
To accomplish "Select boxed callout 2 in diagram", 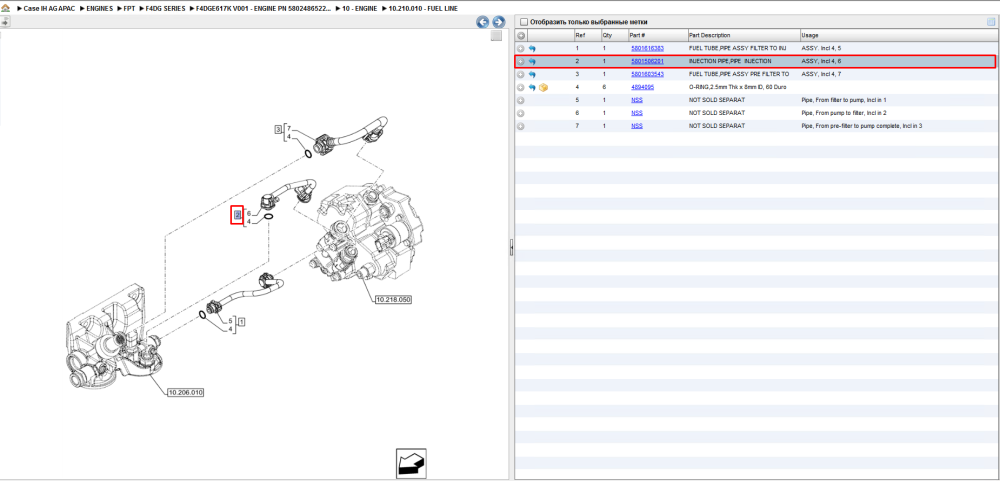I will coord(237,215).
